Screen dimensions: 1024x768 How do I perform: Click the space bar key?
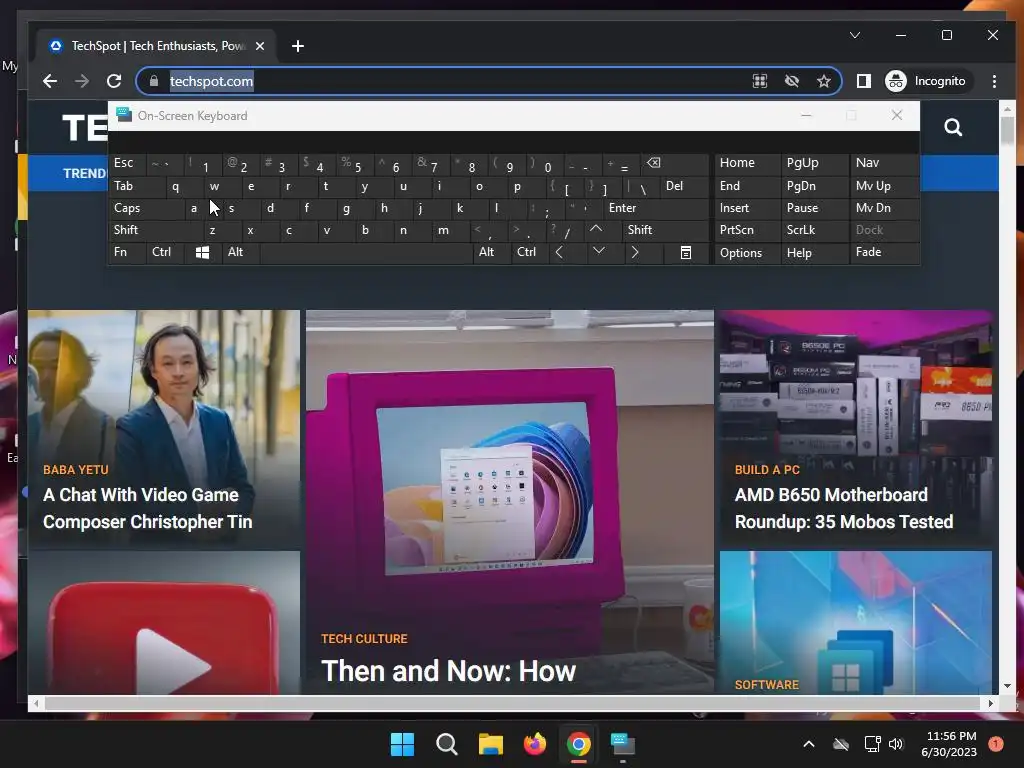pos(366,252)
